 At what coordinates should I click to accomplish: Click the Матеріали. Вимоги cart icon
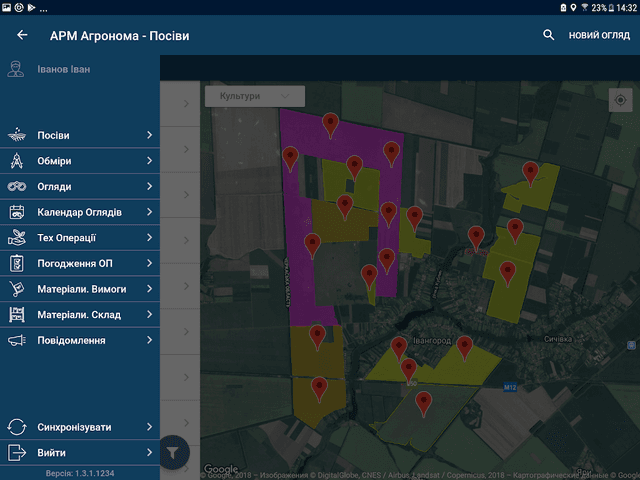pyautogui.click(x=17, y=289)
